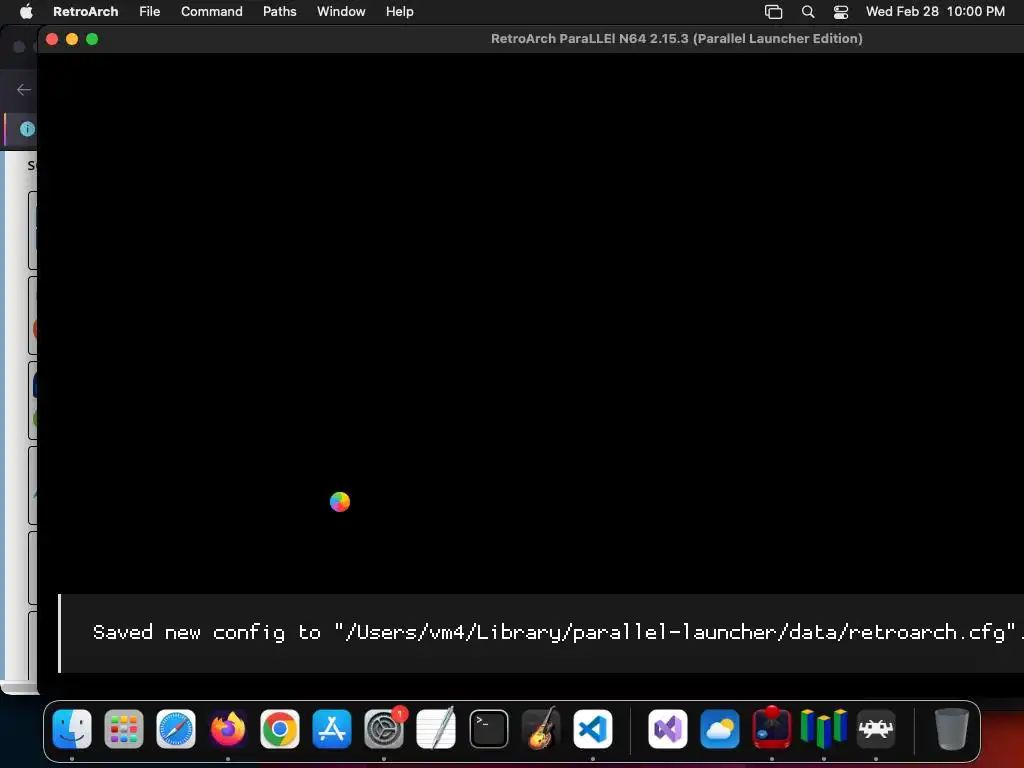Open the Apple menu
The width and height of the screenshot is (1024, 768).
[x=26, y=11]
